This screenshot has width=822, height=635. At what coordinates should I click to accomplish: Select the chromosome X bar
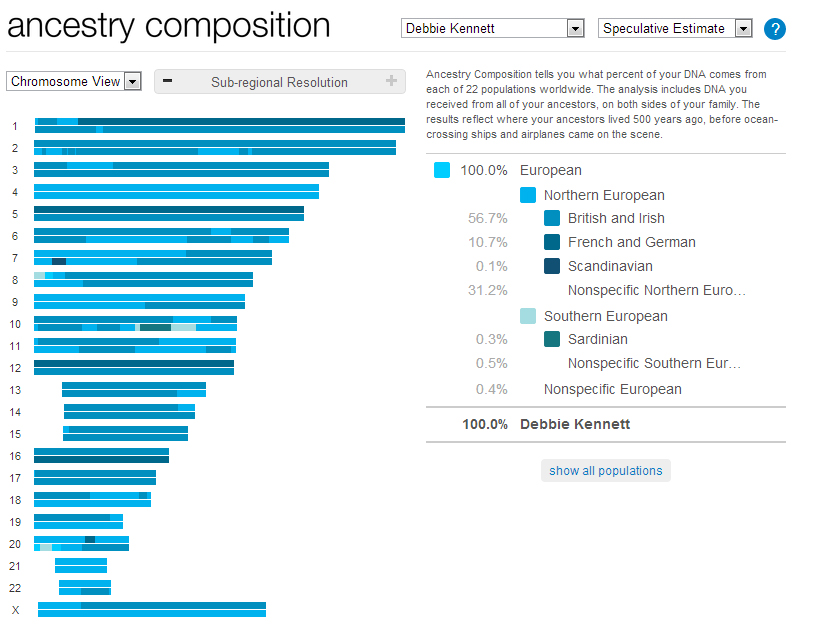[x=150, y=608]
